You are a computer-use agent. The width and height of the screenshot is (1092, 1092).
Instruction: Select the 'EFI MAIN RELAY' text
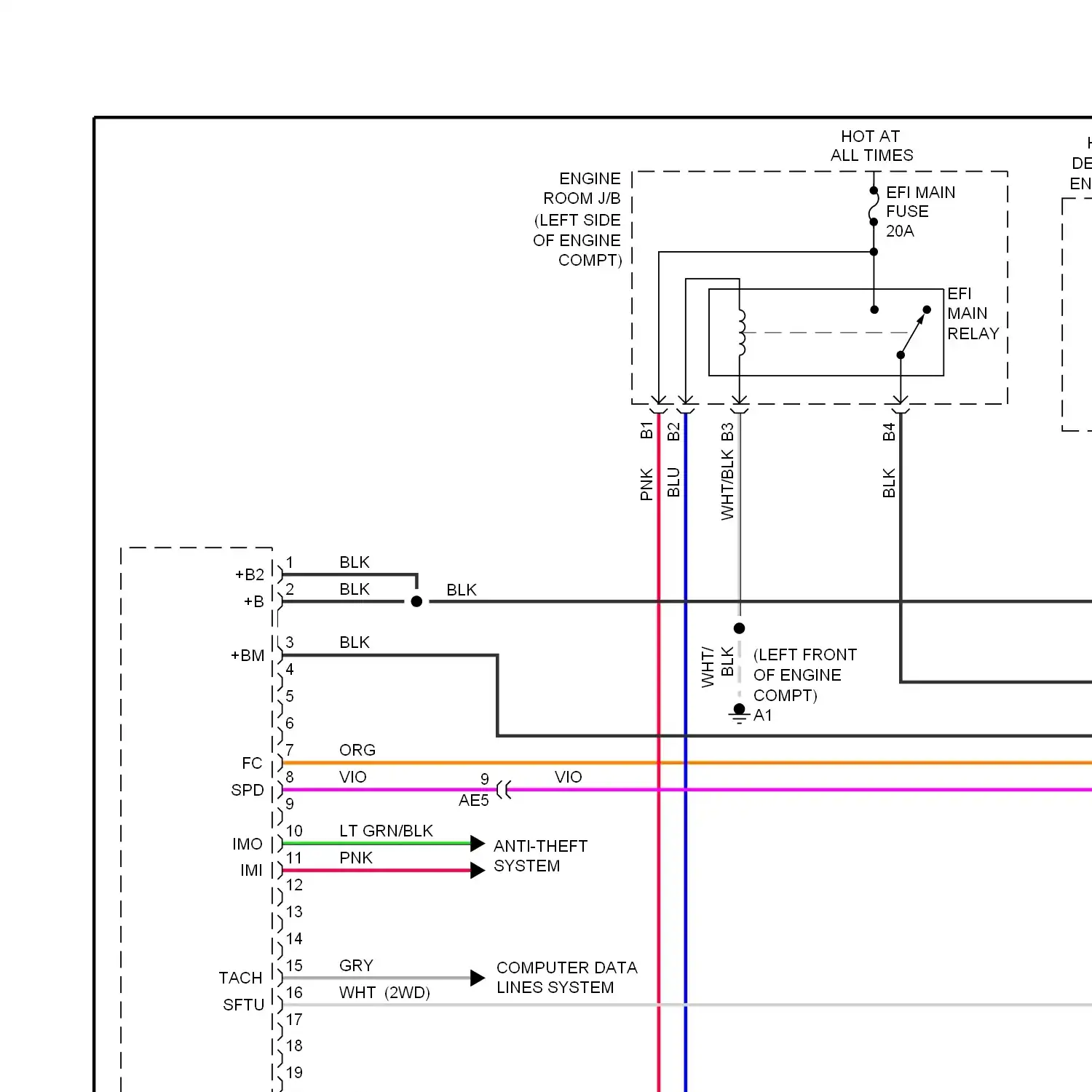pos(973,314)
